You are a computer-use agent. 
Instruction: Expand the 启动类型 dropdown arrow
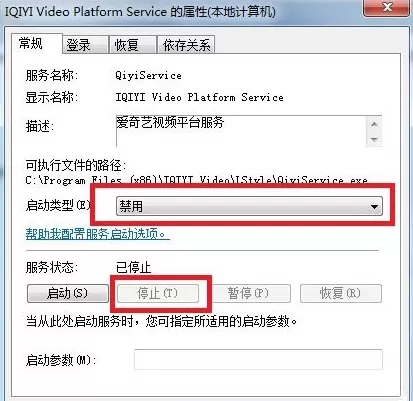[x=374, y=207]
